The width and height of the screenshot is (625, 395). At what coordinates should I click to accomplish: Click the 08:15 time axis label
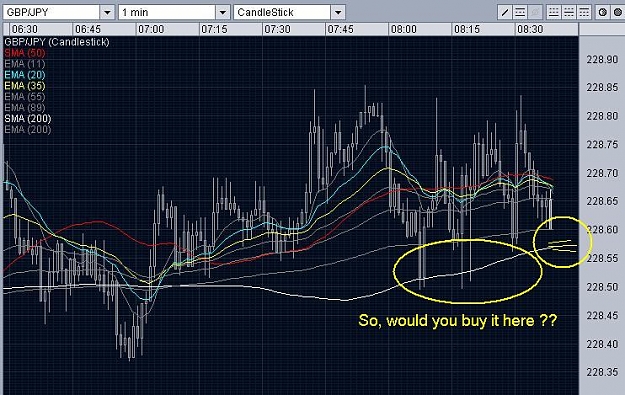[467, 29]
